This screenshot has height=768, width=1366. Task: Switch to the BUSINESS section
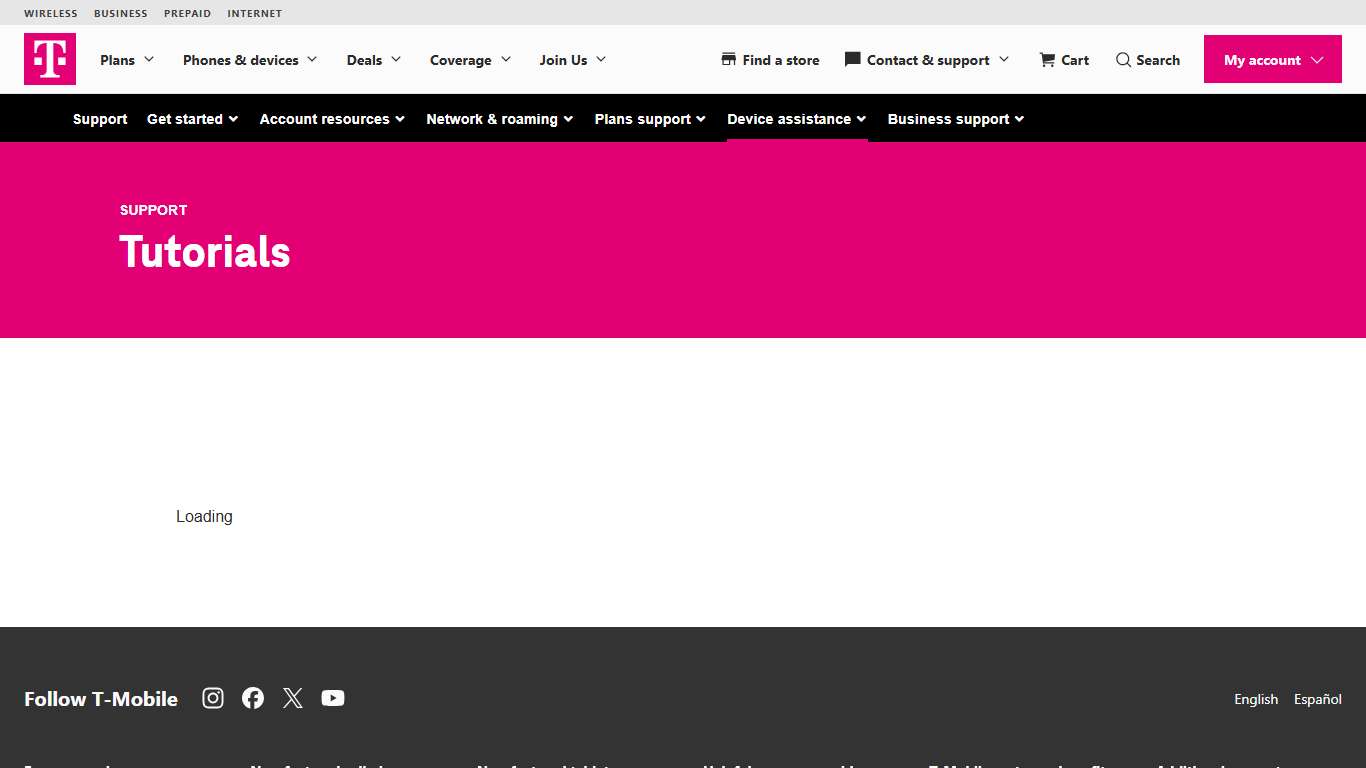tap(120, 13)
